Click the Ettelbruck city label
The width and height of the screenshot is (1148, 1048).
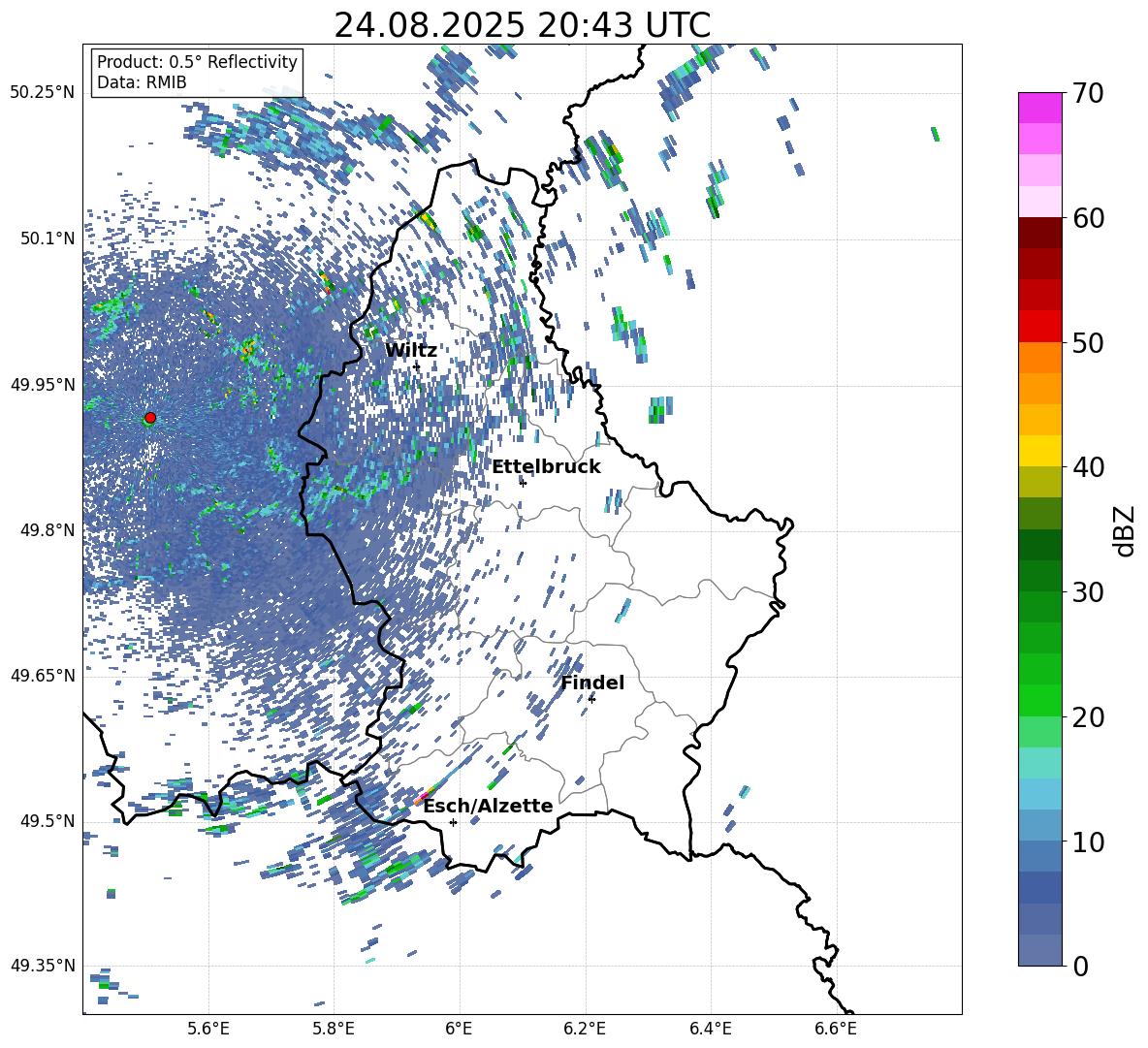tap(546, 467)
